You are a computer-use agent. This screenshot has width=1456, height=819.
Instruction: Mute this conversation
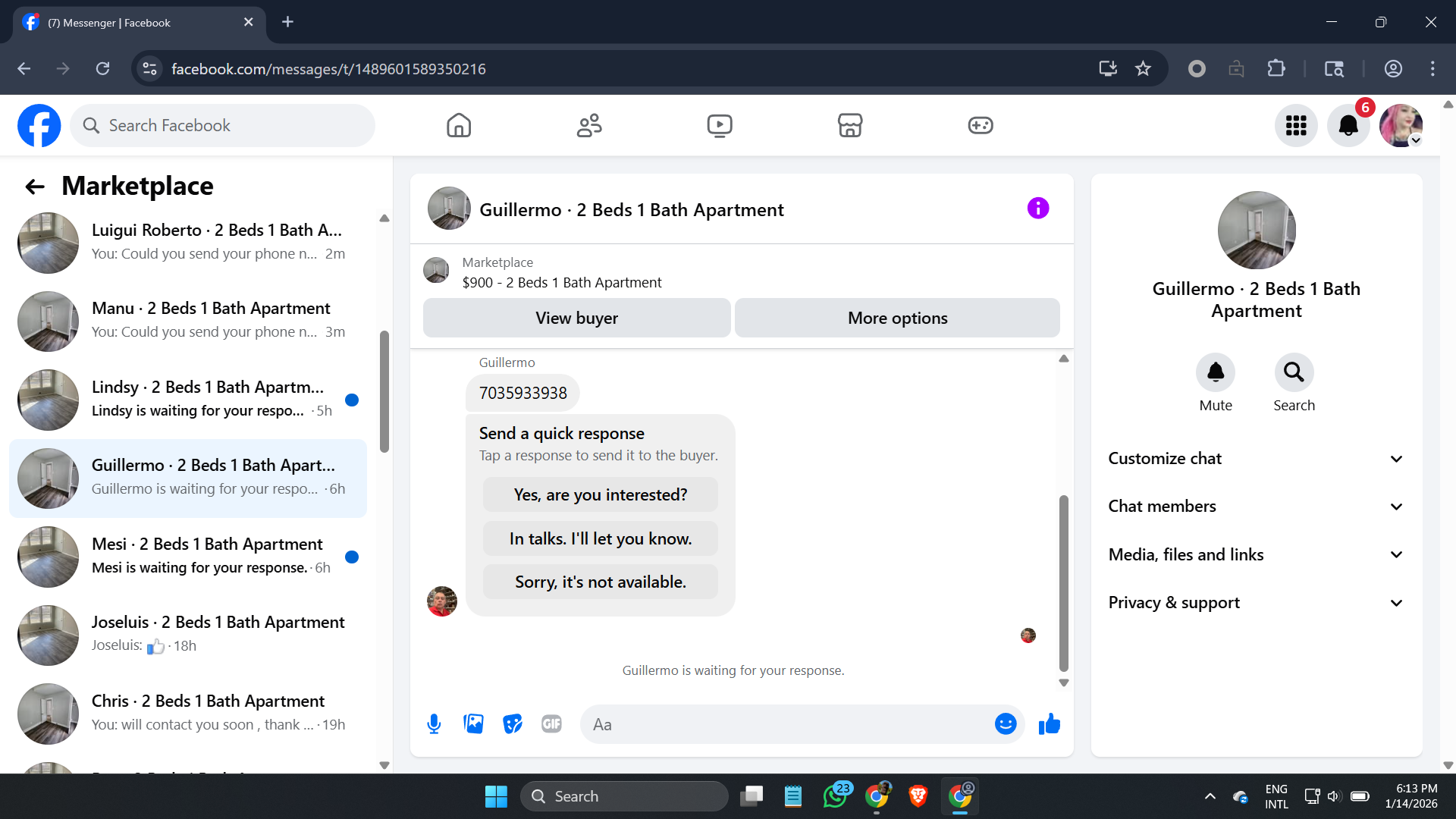point(1216,372)
